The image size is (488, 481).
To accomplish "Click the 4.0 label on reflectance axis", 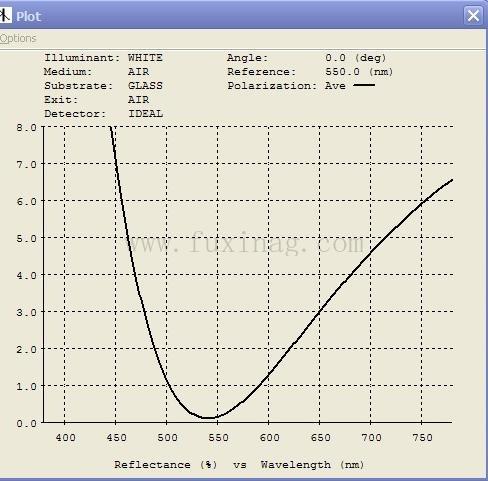I will click(27, 275).
